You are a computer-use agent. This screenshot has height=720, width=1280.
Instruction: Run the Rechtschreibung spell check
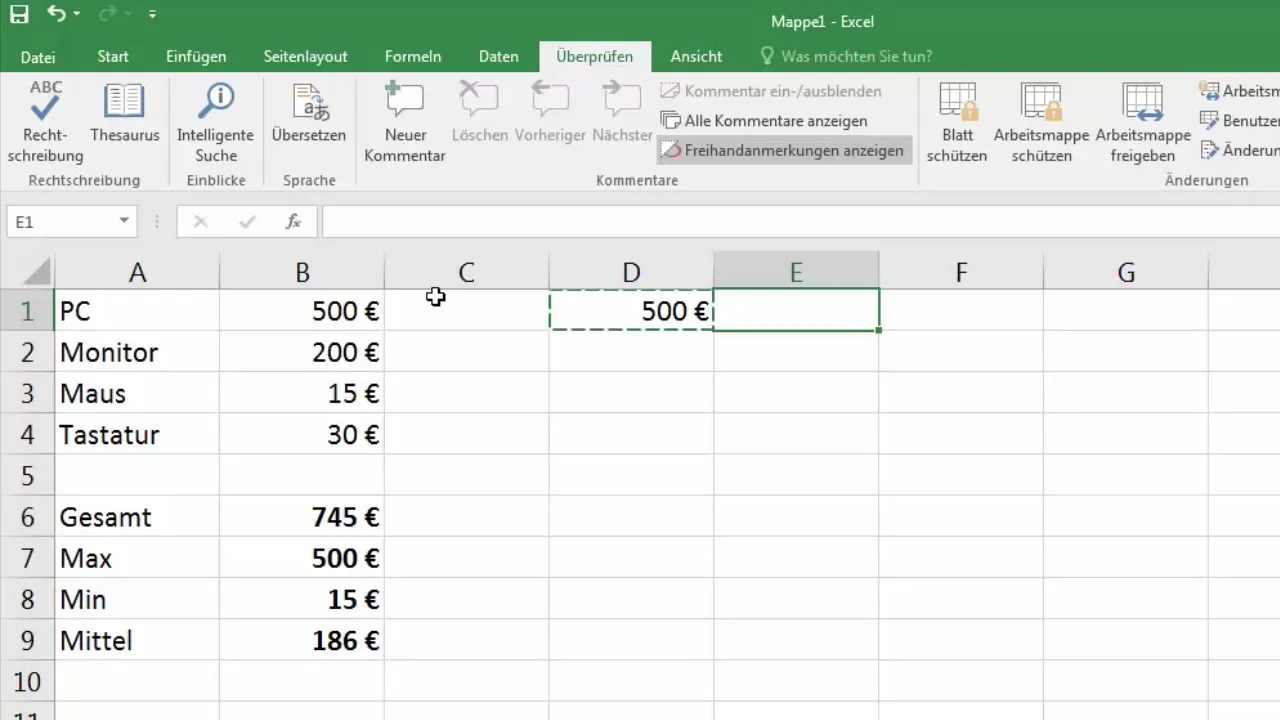click(x=45, y=123)
